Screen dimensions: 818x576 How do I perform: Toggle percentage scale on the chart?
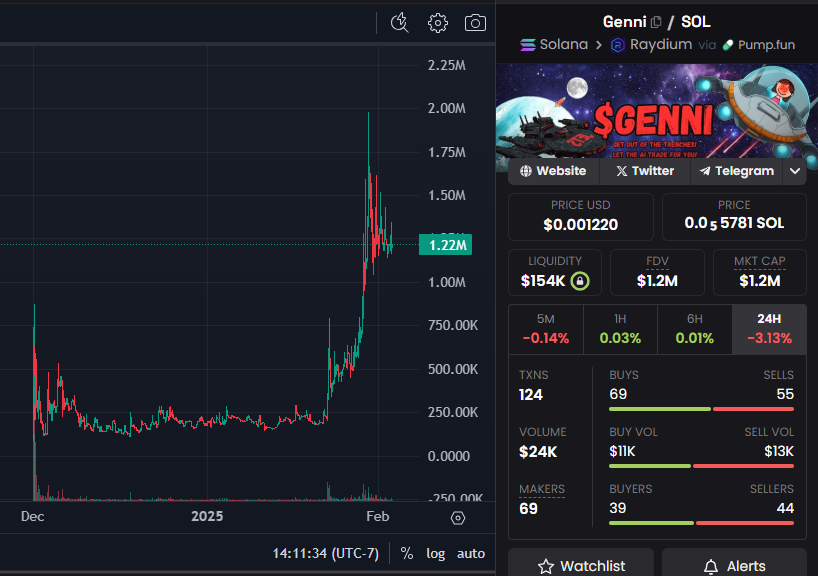tap(405, 553)
